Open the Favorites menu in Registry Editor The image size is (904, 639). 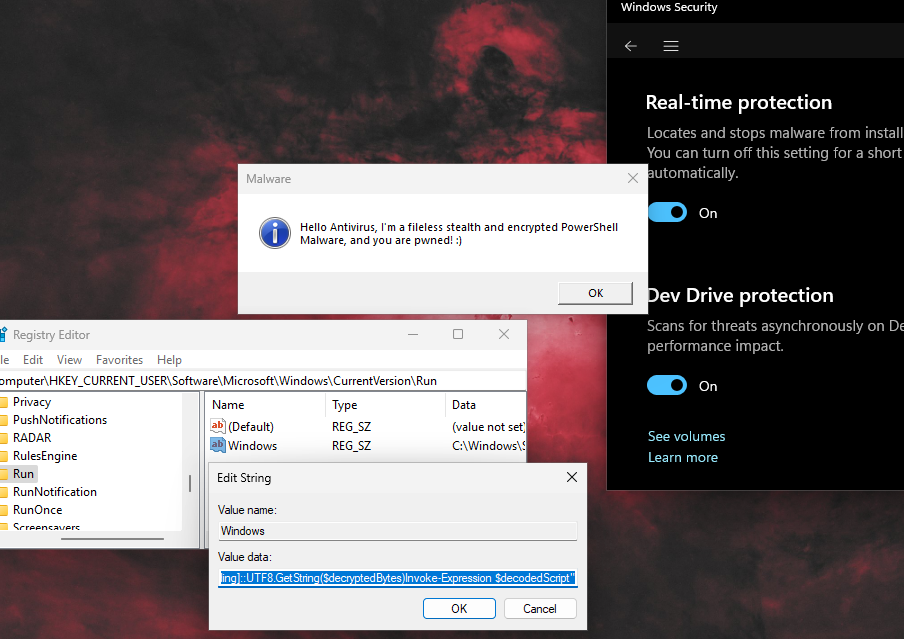point(119,360)
